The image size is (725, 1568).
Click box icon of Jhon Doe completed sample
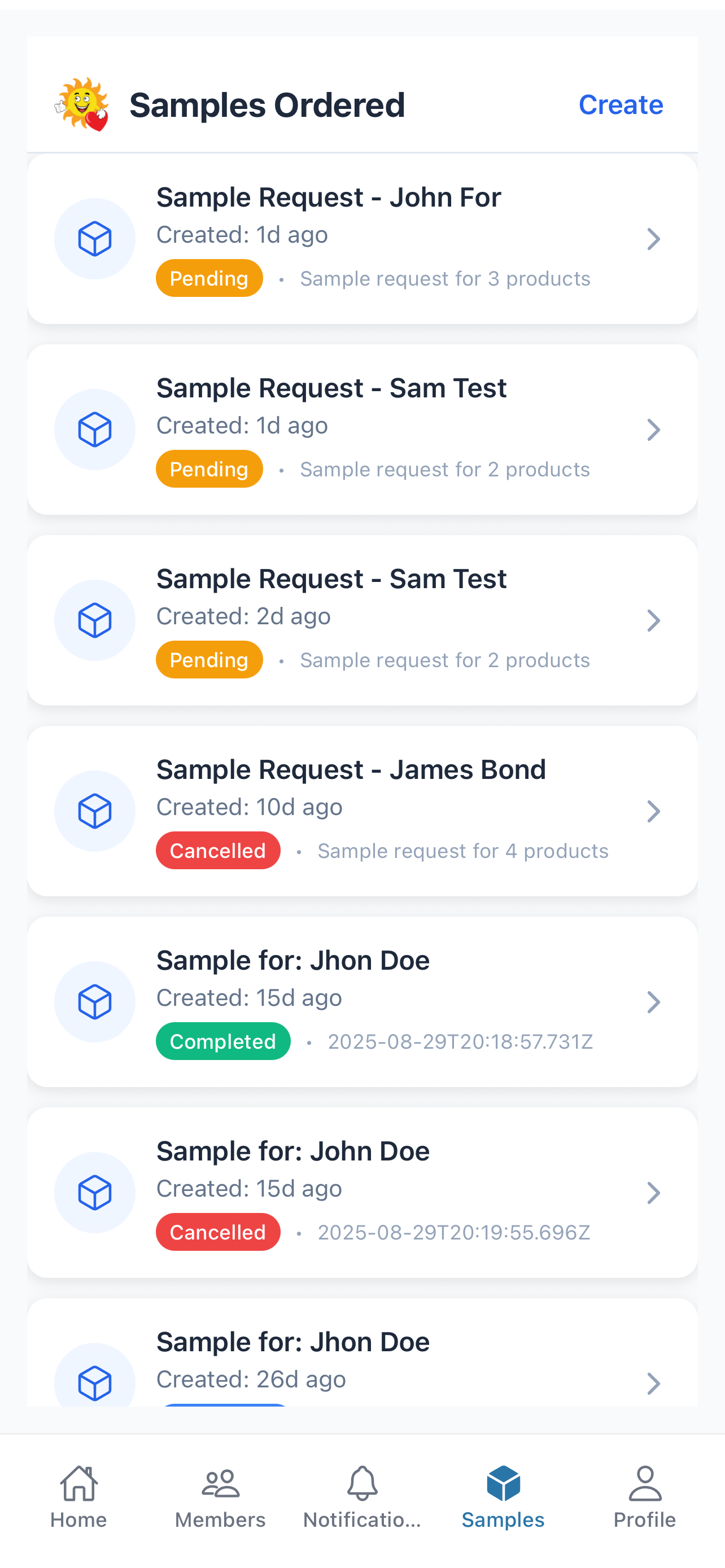point(95,1001)
